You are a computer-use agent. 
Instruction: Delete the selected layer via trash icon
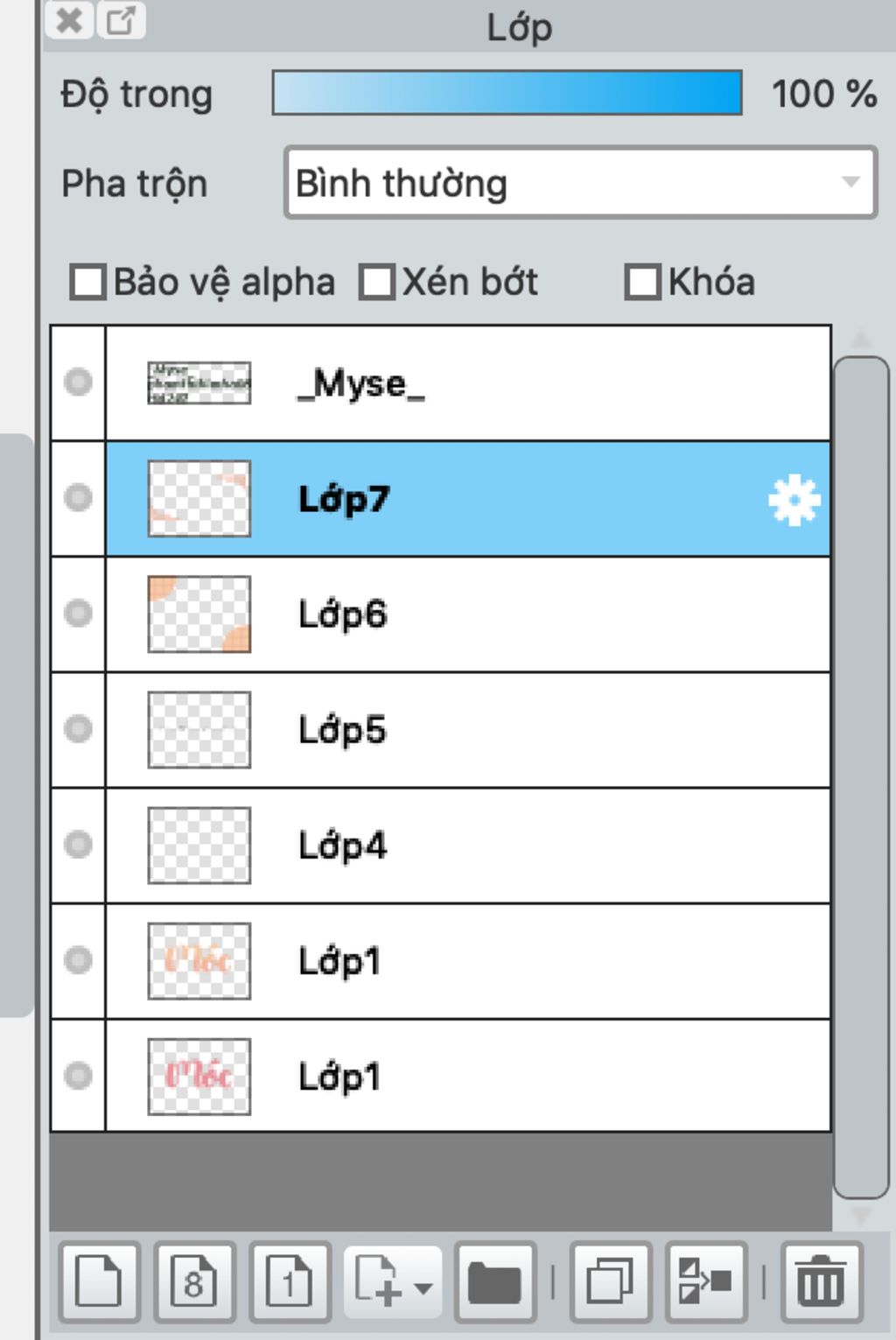point(822,1281)
